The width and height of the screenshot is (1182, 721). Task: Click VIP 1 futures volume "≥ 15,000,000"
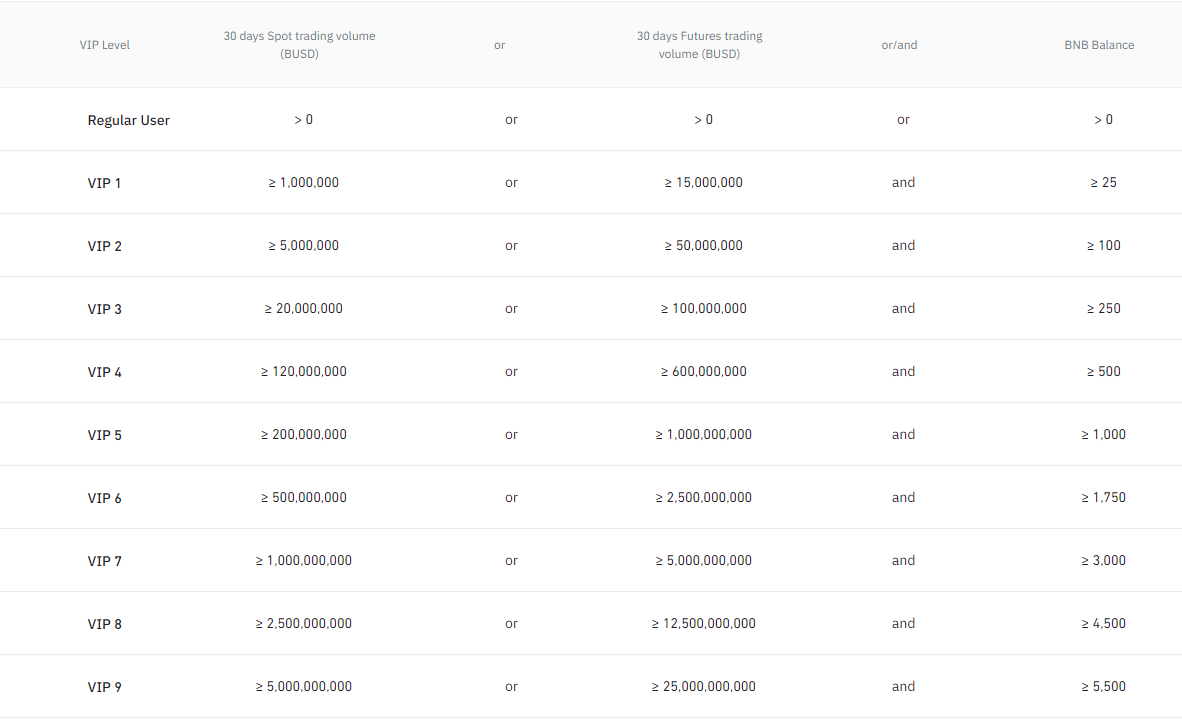point(703,183)
